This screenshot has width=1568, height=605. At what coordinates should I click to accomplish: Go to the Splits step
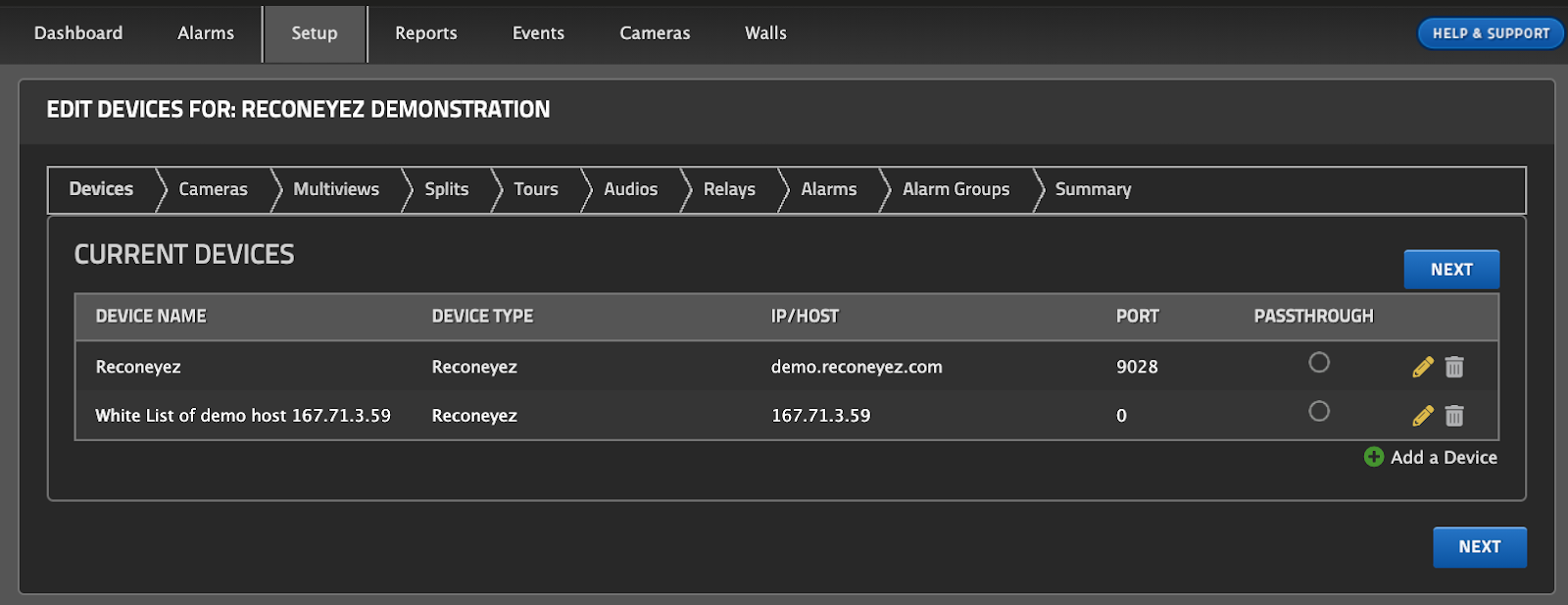[447, 189]
